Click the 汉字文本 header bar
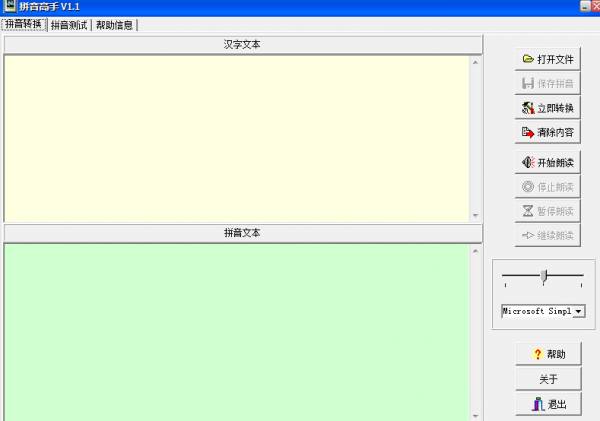Image resolution: width=600 pixels, height=421 pixels. tap(243, 44)
